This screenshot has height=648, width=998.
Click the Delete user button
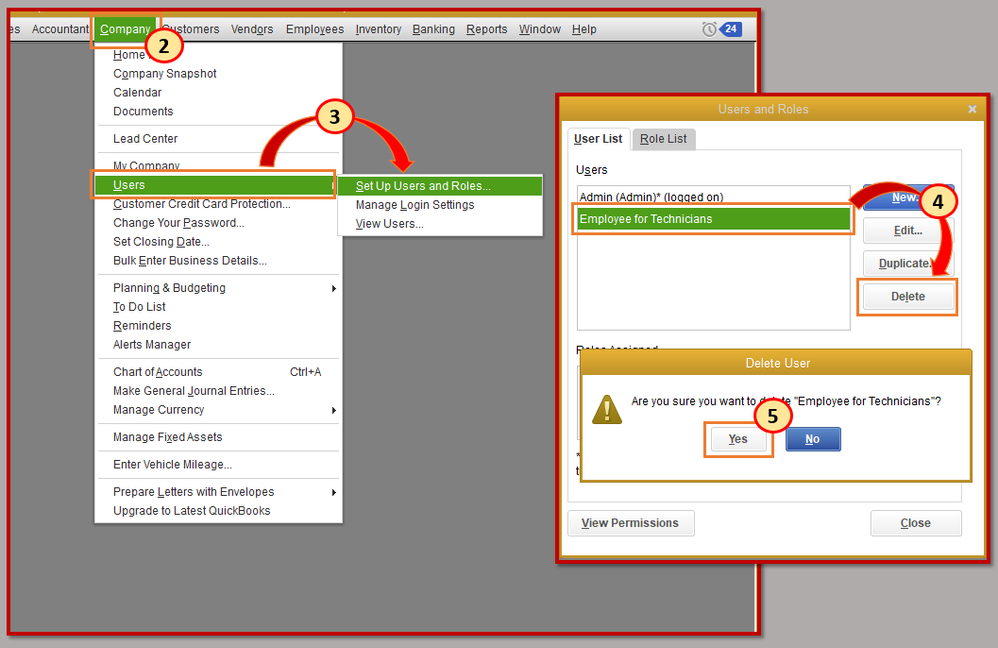(908, 297)
